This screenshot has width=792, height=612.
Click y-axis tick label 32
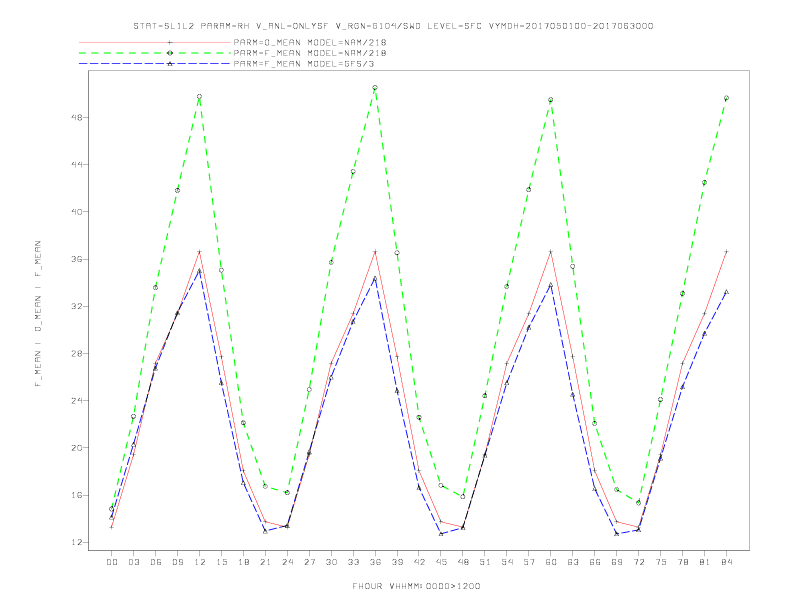click(x=77, y=307)
